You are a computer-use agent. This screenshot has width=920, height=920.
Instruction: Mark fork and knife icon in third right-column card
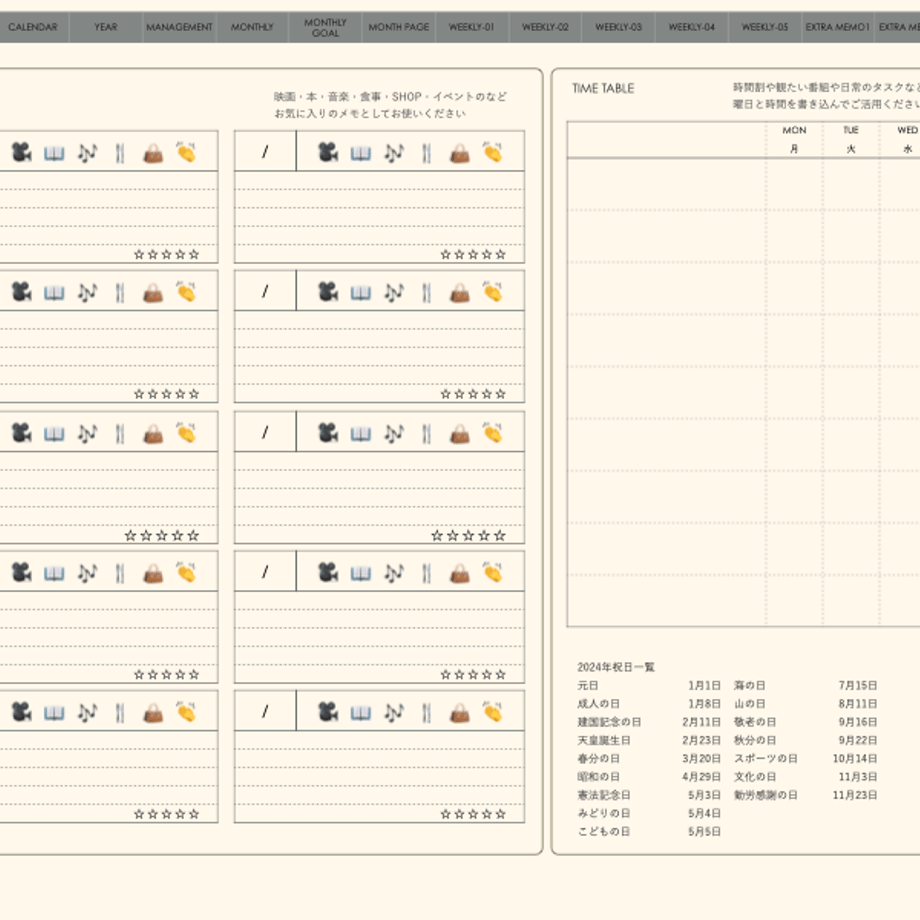pos(427,433)
